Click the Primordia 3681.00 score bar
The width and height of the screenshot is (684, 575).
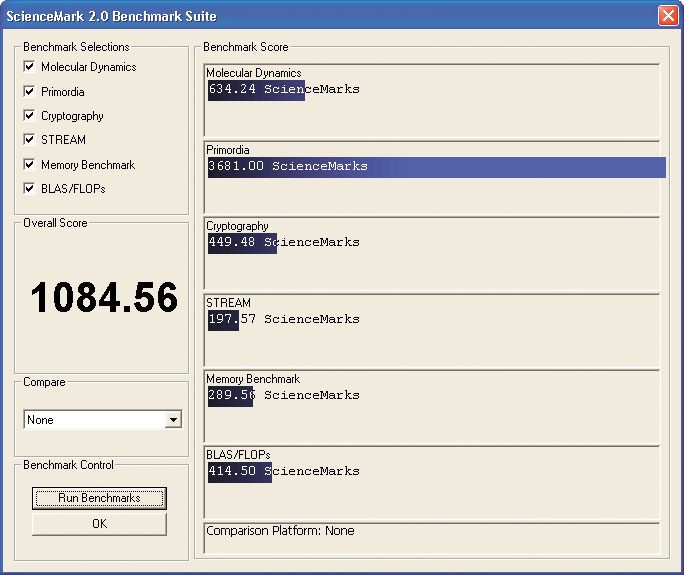tap(437, 167)
